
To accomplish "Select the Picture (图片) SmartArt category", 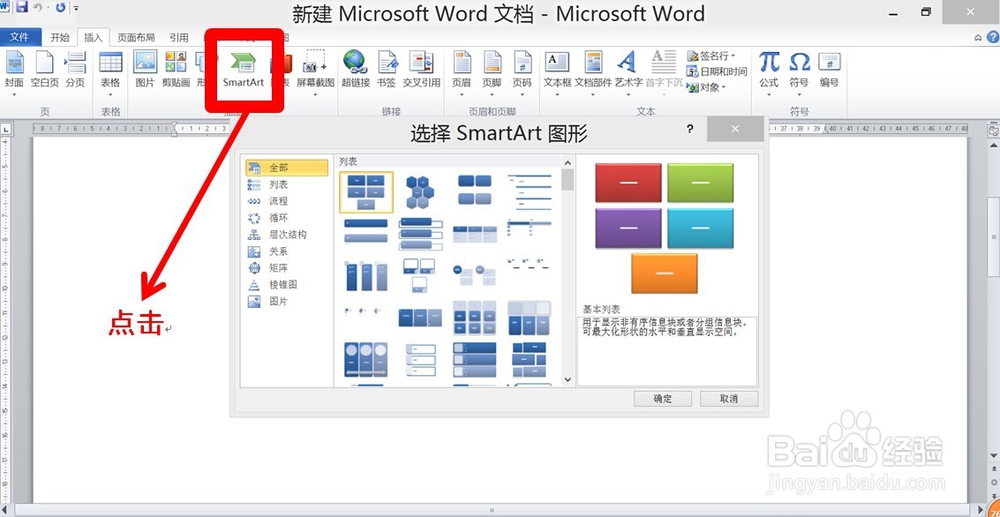I will pyautogui.click(x=286, y=301).
